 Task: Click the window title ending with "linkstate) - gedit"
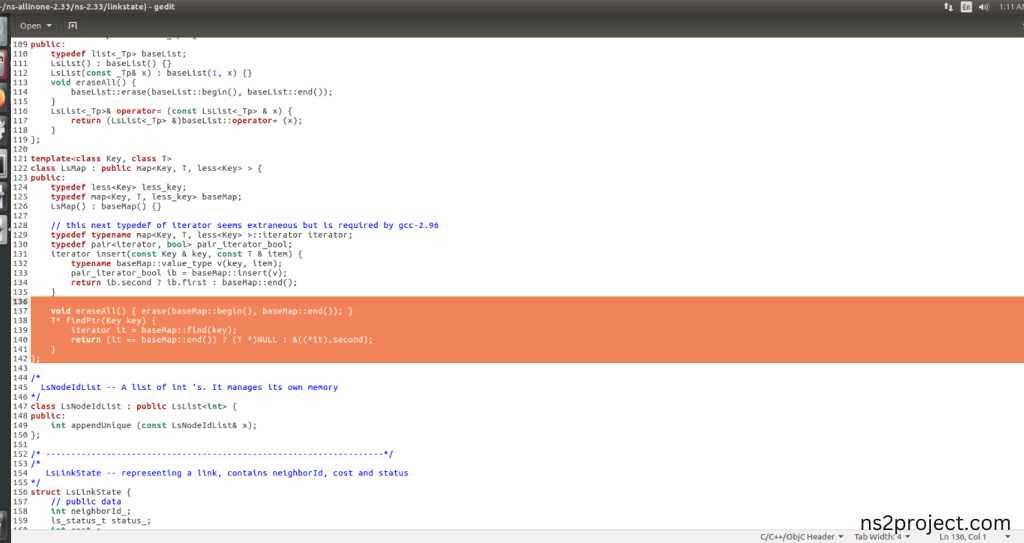point(89,7)
